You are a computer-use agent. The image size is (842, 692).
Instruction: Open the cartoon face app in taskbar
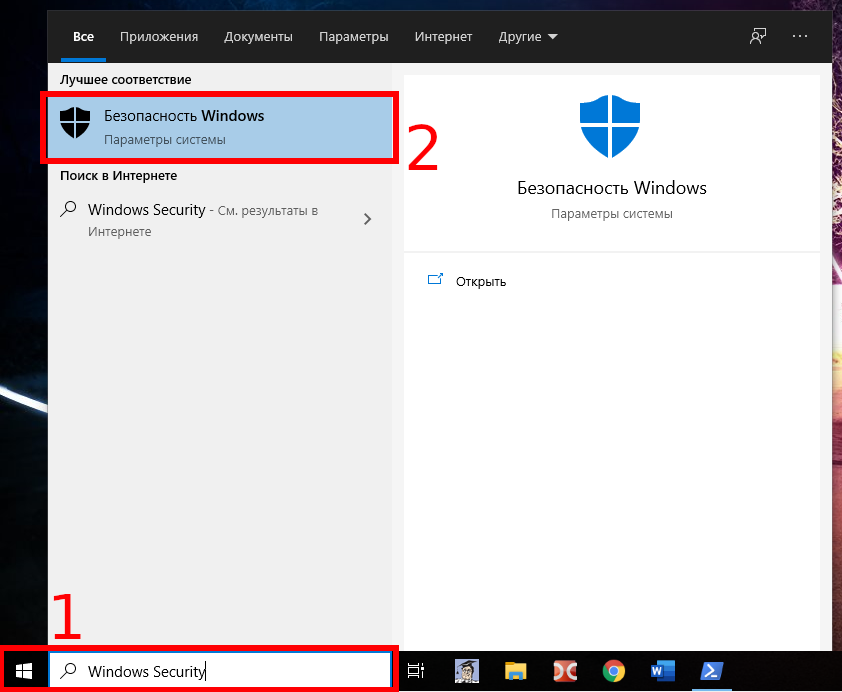point(467,671)
